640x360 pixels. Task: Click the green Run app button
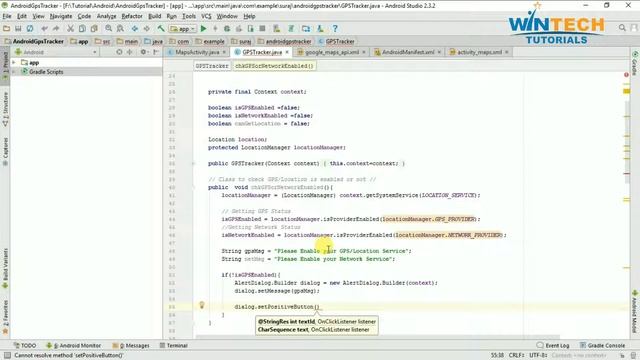point(203,29)
